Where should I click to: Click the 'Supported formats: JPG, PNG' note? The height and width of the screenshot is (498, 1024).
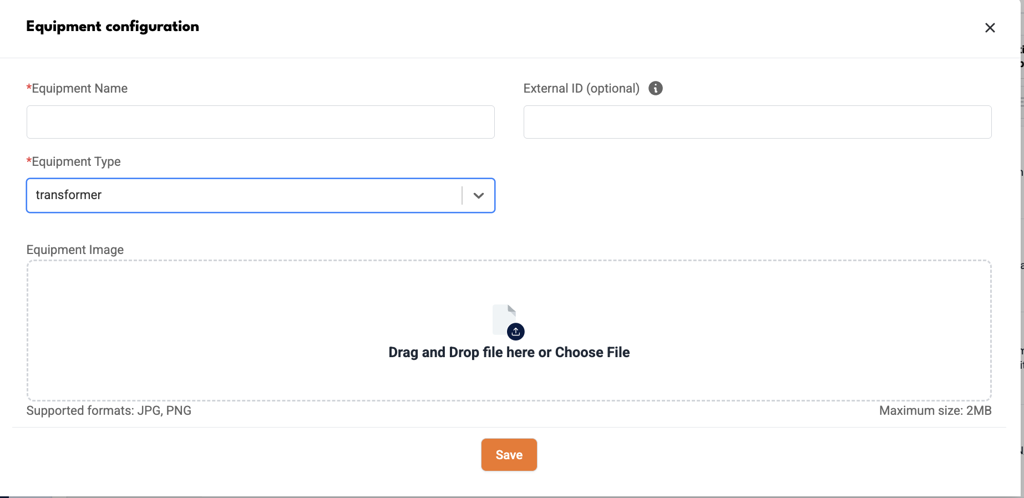(109, 411)
